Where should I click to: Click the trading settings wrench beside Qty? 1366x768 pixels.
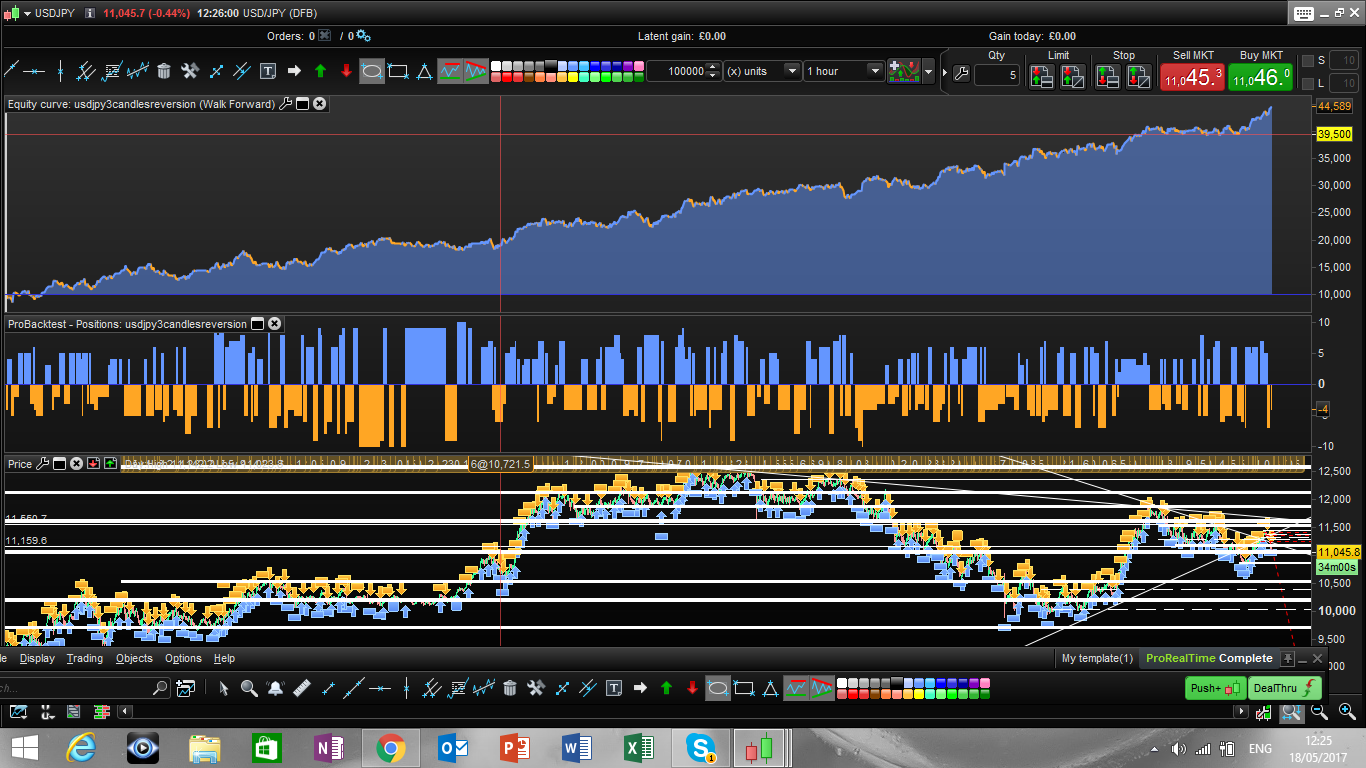click(960, 74)
